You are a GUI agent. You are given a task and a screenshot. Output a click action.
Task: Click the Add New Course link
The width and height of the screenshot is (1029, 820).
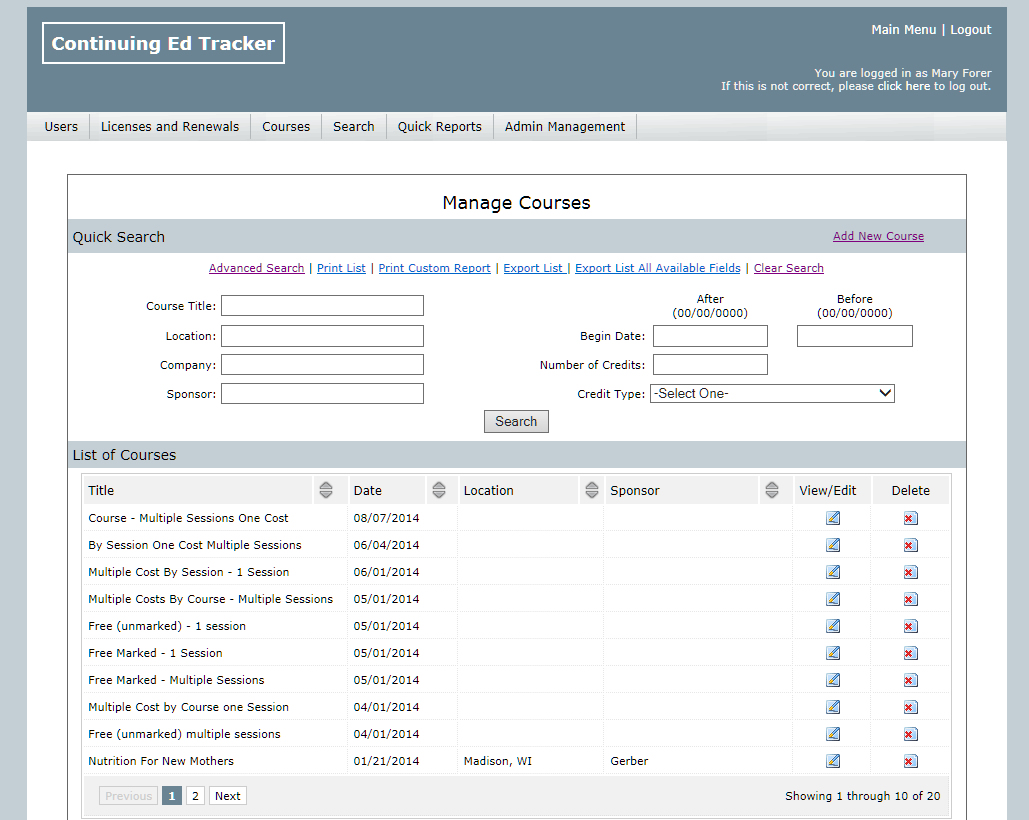(878, 236)
